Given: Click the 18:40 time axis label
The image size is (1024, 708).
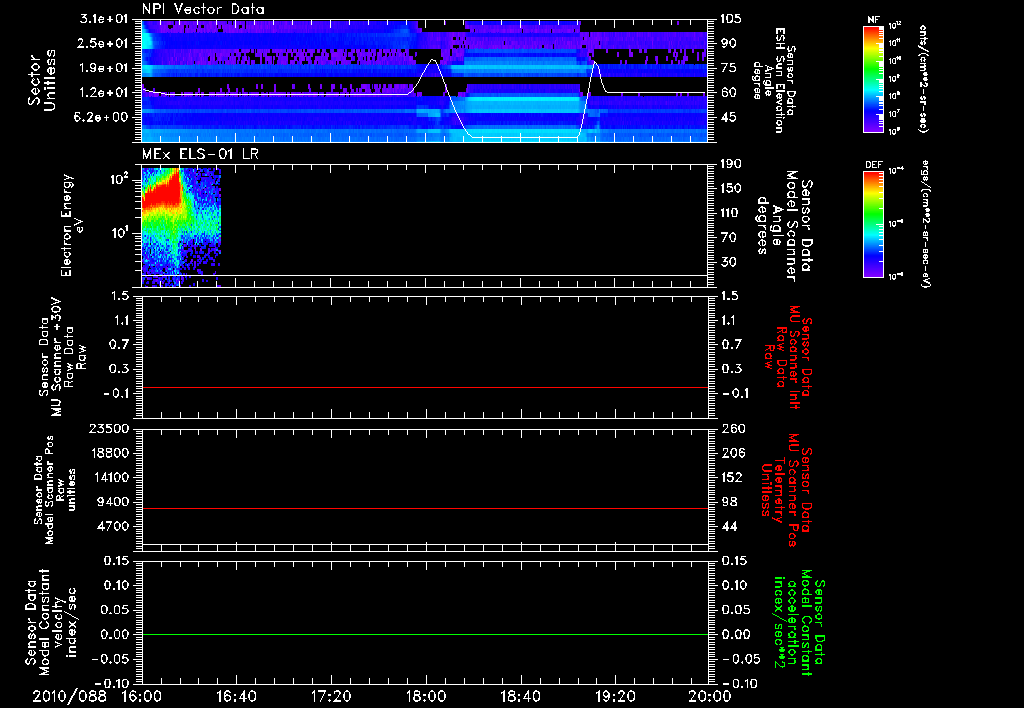Looking at the screenshot, I should (520, 696).
